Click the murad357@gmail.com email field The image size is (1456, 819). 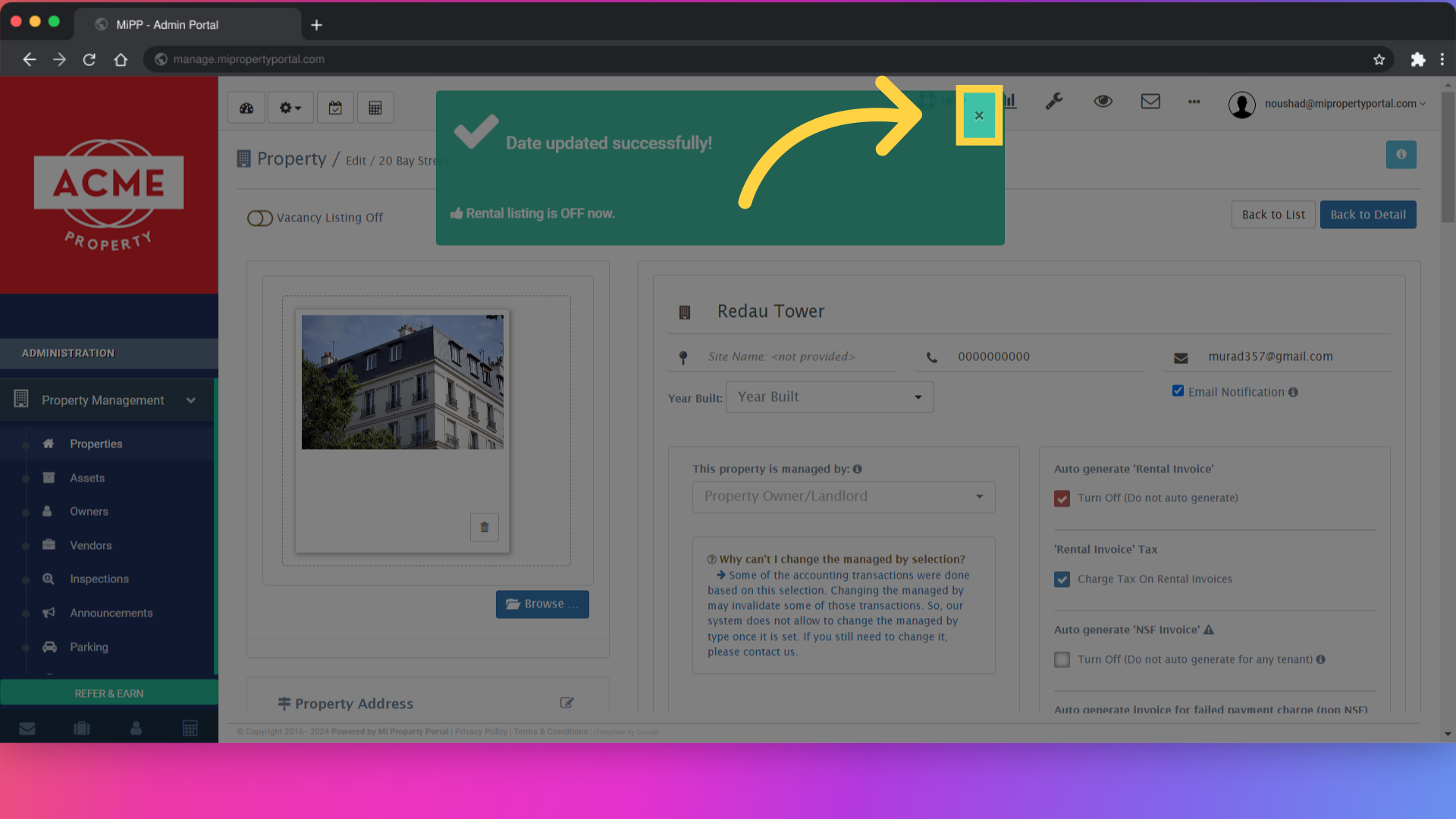[x=1277, y=357]
